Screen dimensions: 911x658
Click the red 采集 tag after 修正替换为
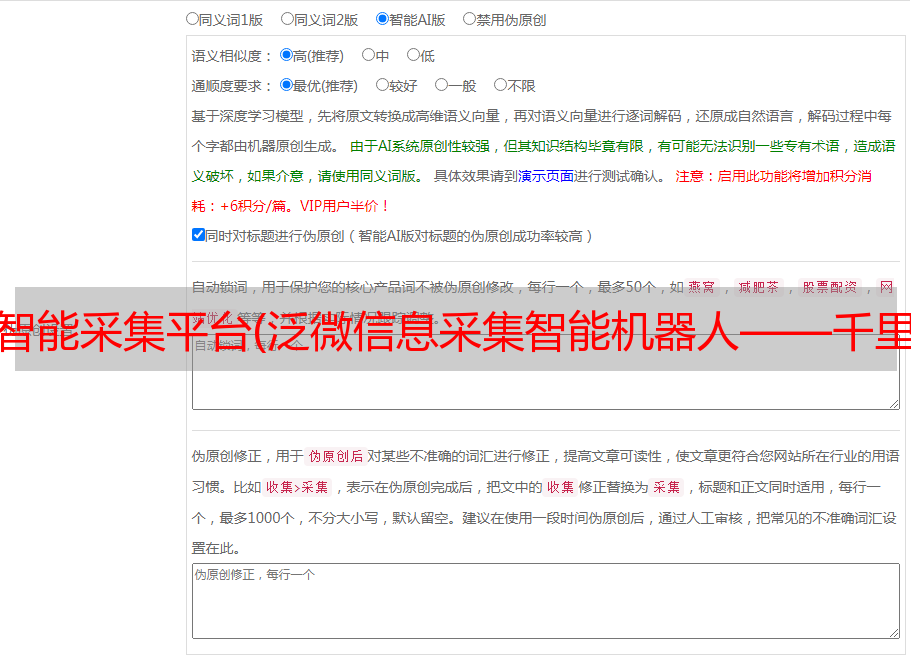(x=666, y=487)
